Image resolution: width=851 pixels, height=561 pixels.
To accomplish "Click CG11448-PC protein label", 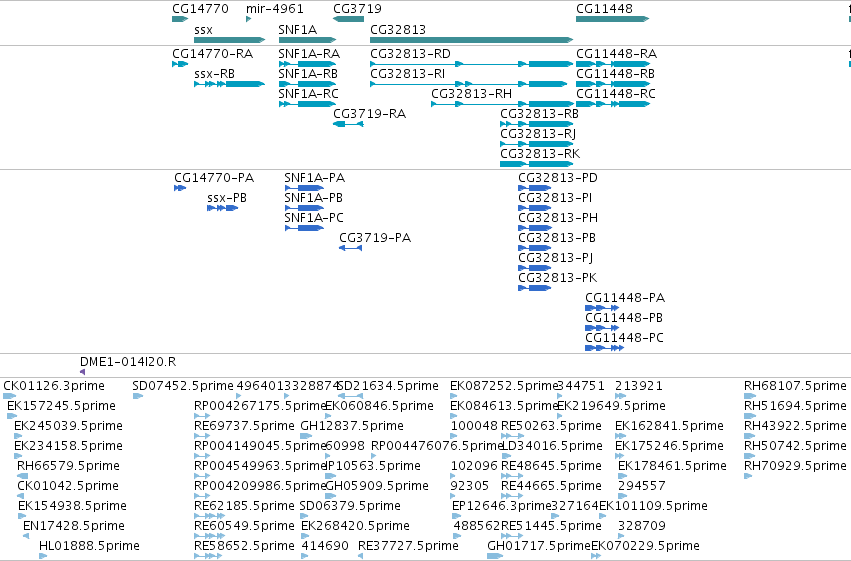I will pos(625,338).
